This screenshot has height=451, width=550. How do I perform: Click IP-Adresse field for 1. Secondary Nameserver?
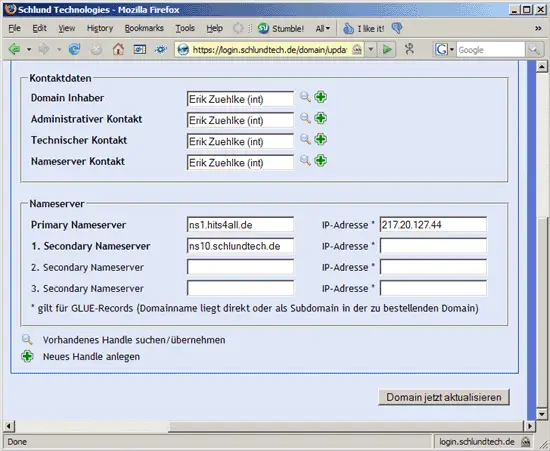(x=433, y=246)
